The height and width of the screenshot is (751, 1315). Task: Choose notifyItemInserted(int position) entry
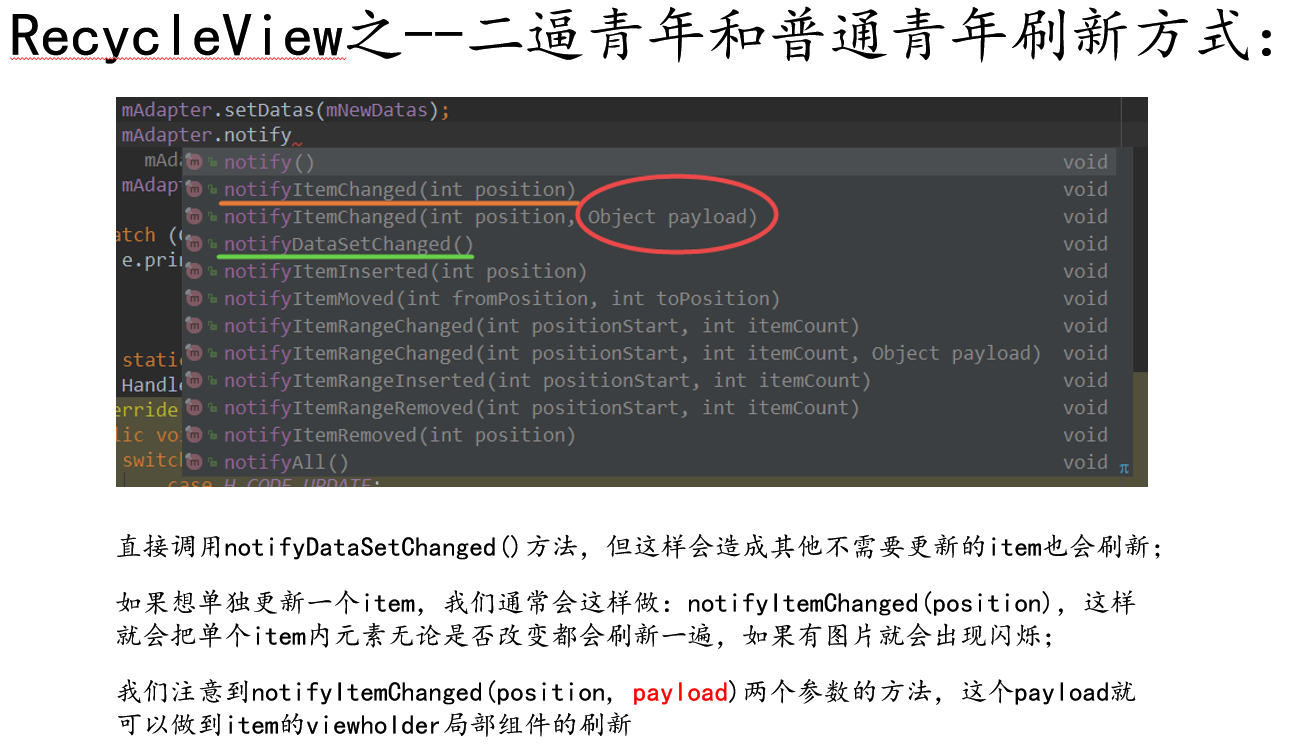649,271
